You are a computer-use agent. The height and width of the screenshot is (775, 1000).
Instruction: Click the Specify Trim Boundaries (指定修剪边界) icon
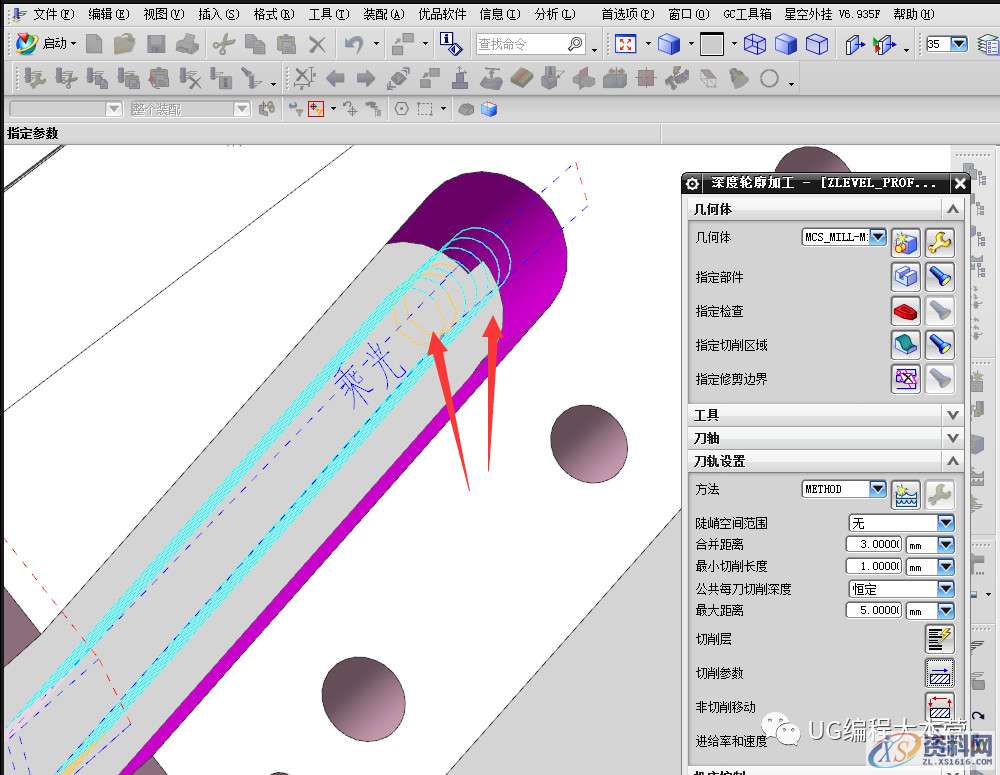(x=906, y=379)
